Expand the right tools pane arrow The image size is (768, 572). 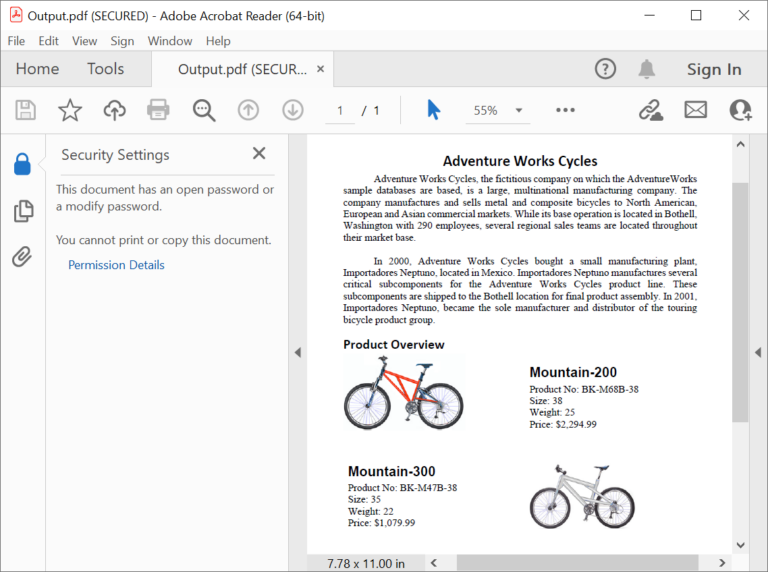coord(757,352)
